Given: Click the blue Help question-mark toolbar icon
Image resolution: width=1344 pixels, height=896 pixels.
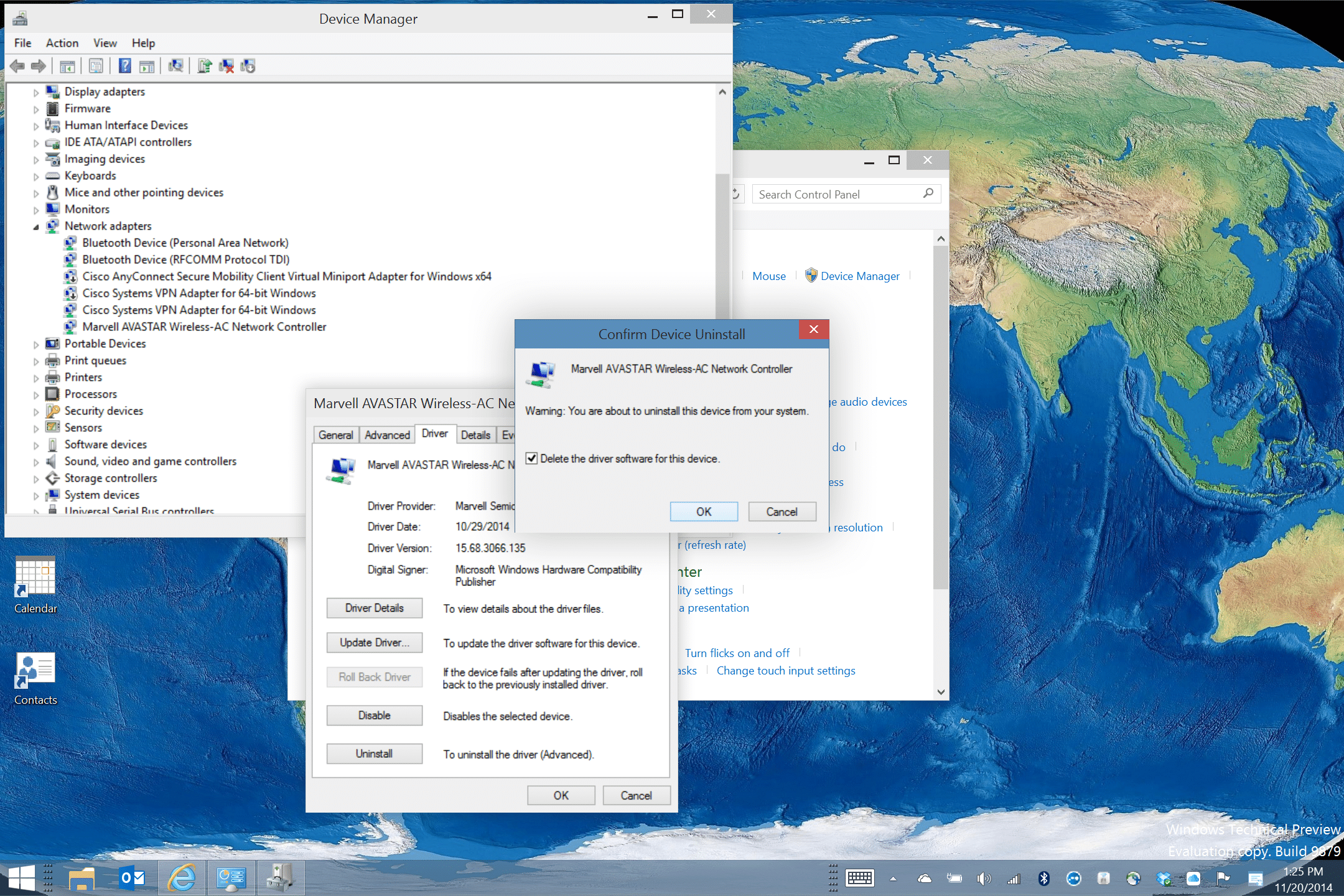Looking at the screenshot, I should point(125,66).
